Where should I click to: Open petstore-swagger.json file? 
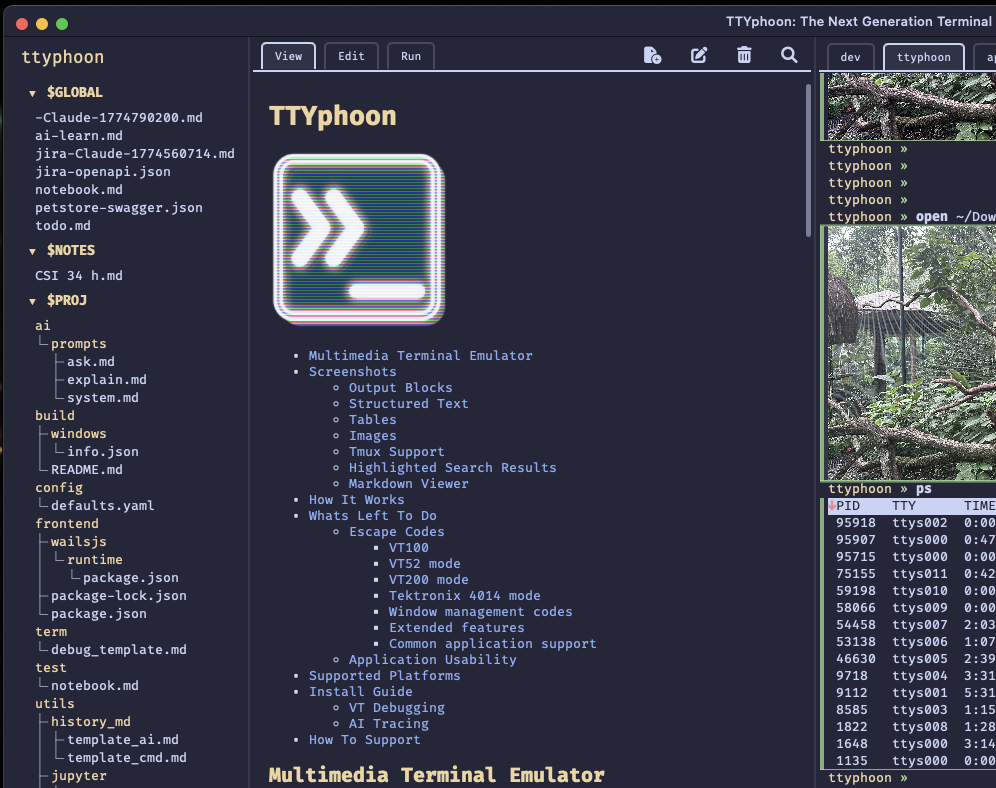pos(119,208)
